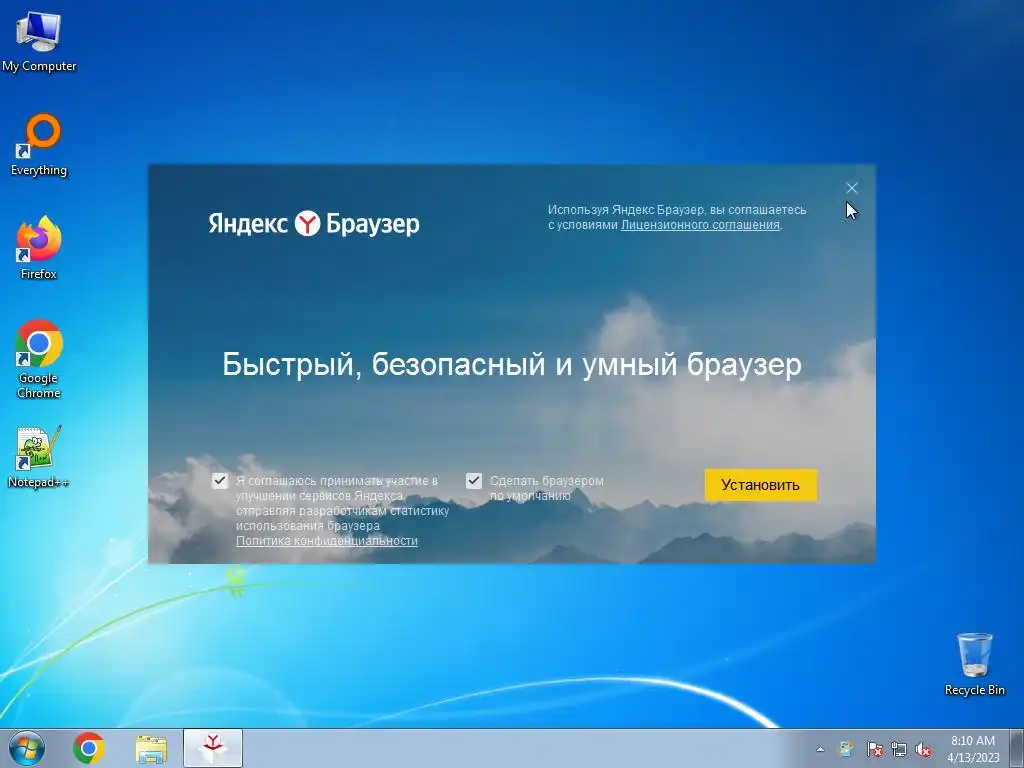Click the Show desktop strip

1017,748
